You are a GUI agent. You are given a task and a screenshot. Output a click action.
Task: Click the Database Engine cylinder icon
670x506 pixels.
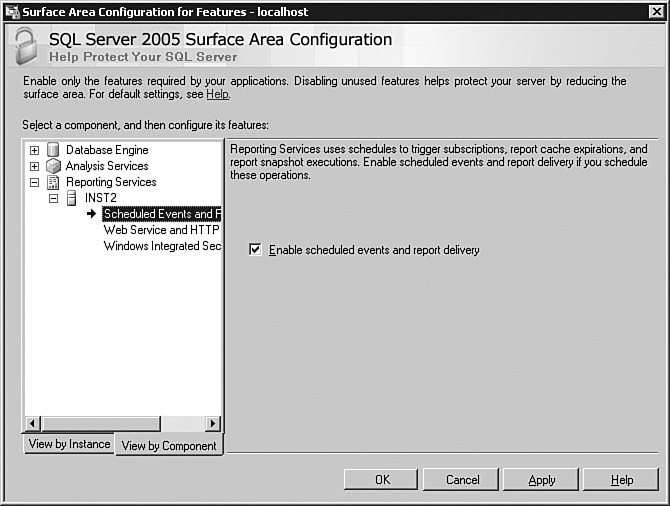[x=53, y=150]
